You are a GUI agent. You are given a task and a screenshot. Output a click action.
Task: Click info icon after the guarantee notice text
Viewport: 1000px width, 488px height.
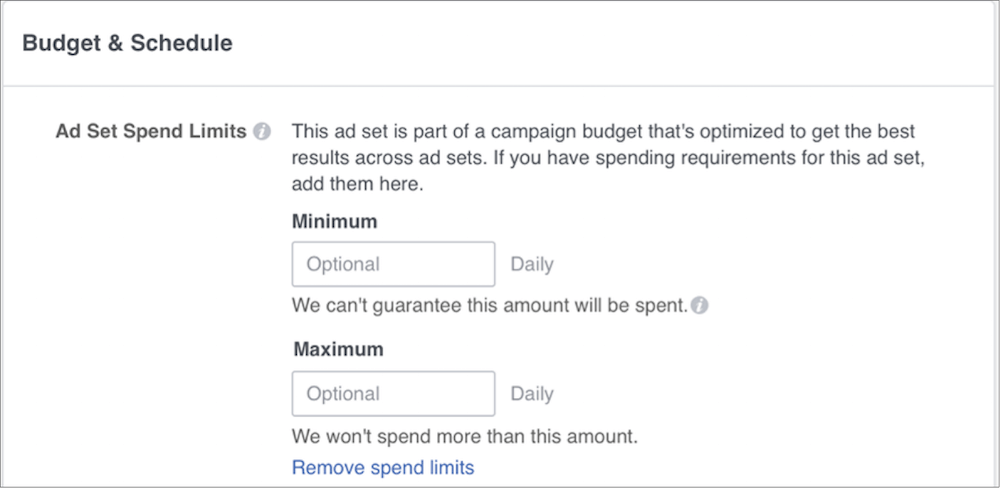(700, 305)
